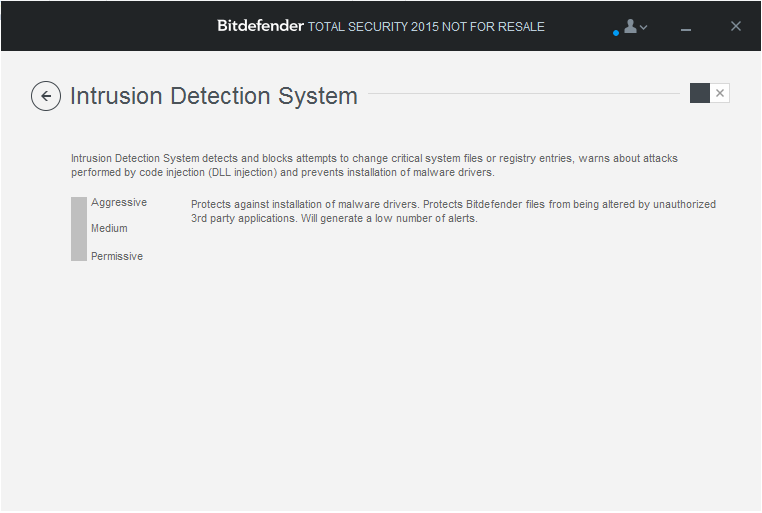The image size is (762, 513).
Task: Click the malware drivers level description text
Action: [453, 211]
